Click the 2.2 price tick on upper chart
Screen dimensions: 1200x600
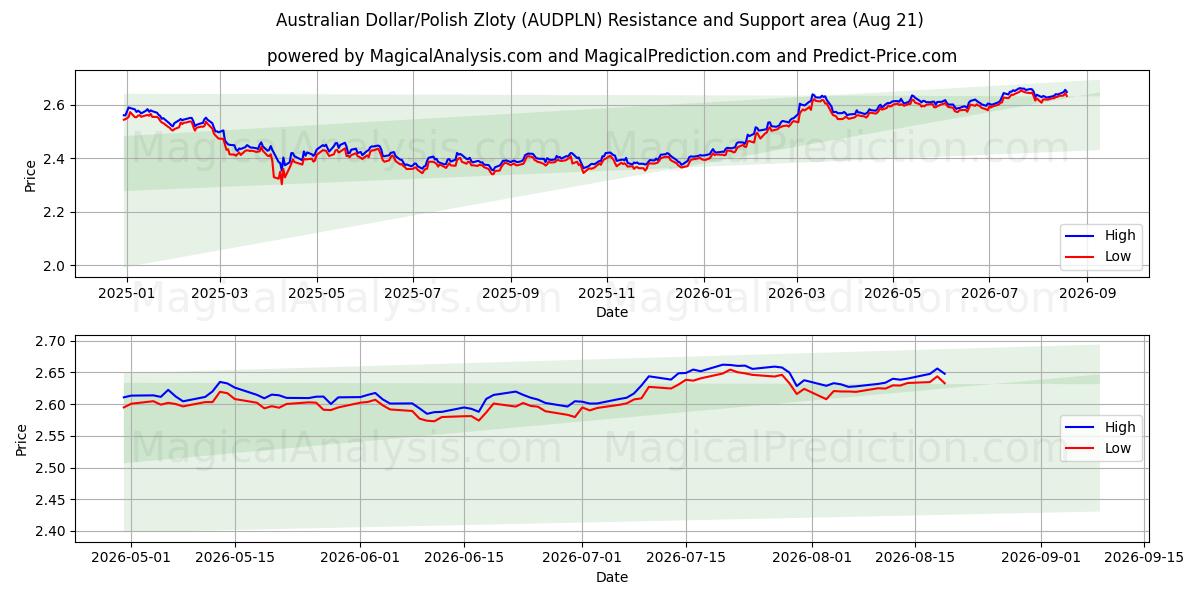pyautogui.click(x=56, y=212)
